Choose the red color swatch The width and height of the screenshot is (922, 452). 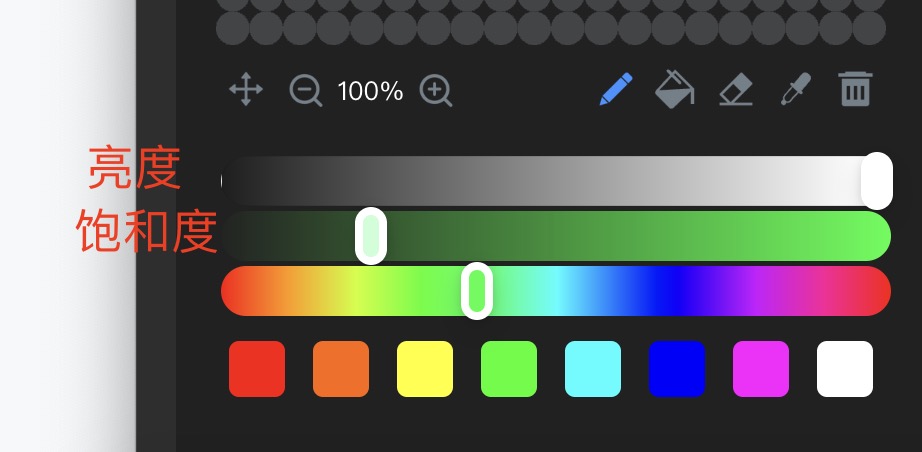[257, 369]
